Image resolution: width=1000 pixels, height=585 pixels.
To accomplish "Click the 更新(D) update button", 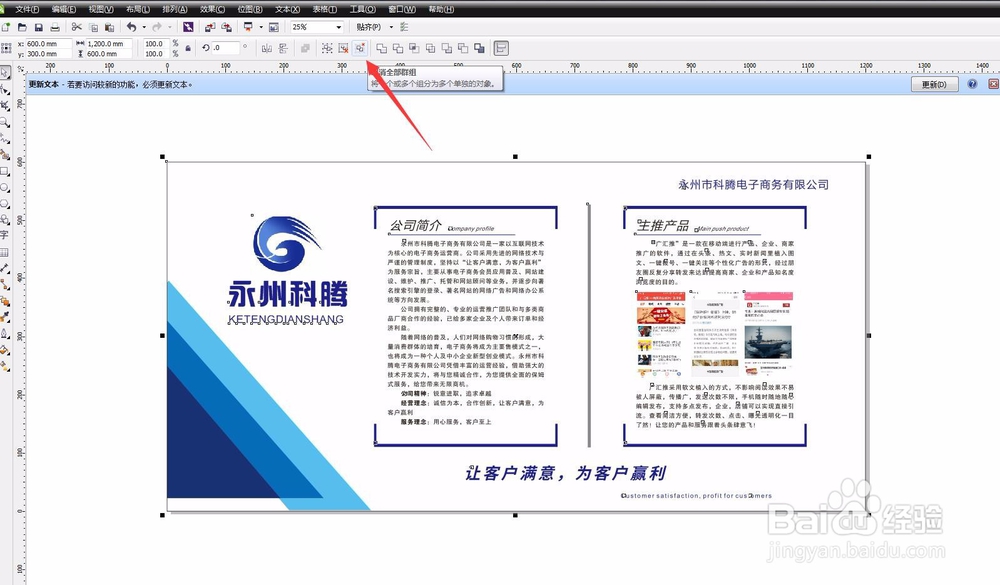I will click(934, 84).
